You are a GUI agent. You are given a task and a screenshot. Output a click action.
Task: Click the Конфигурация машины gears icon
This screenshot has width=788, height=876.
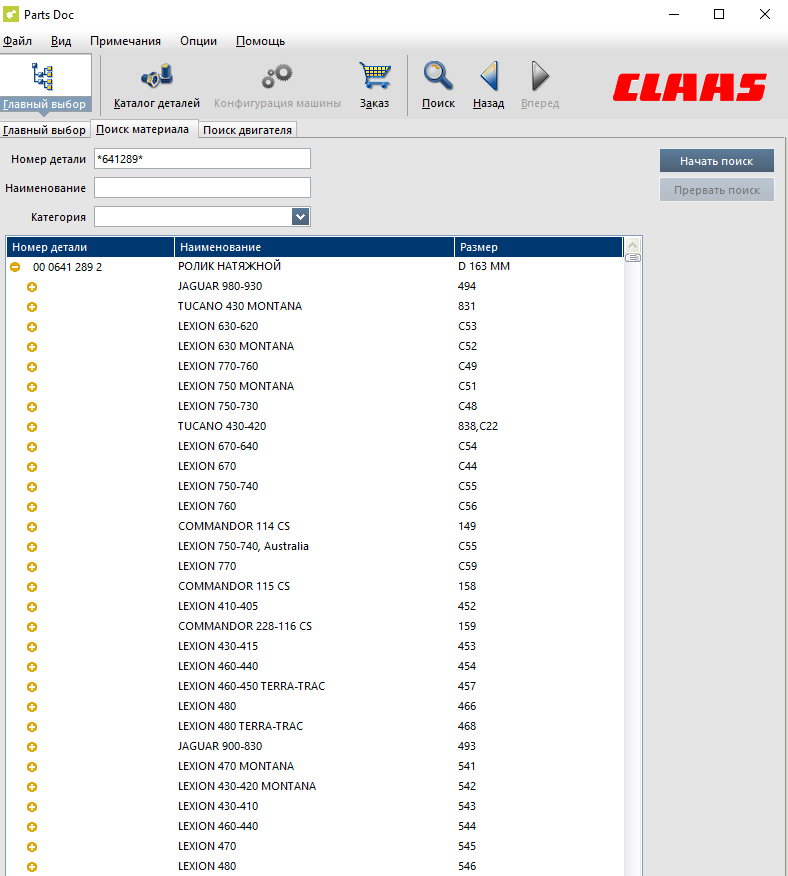[277, 76]
